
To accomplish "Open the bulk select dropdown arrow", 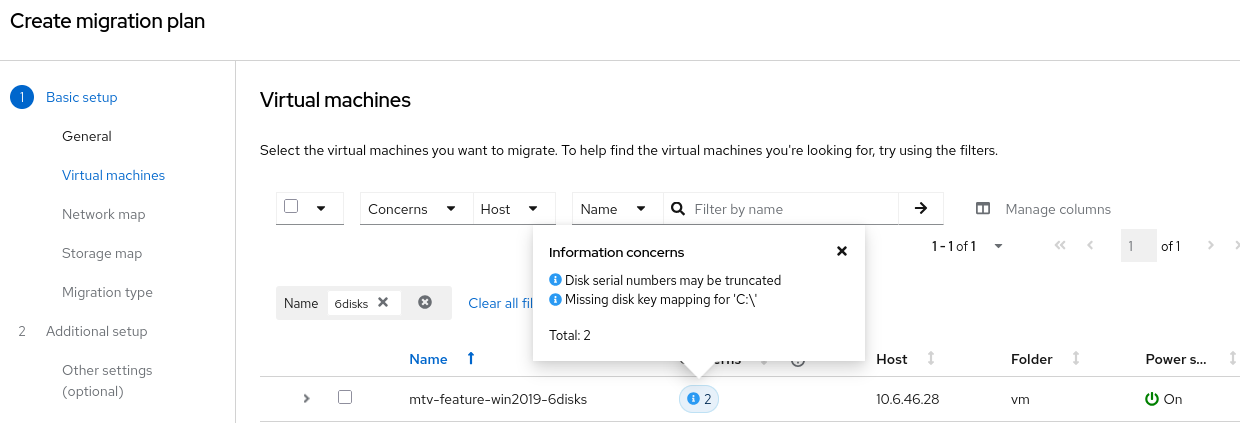I will [x=321, y=209].
